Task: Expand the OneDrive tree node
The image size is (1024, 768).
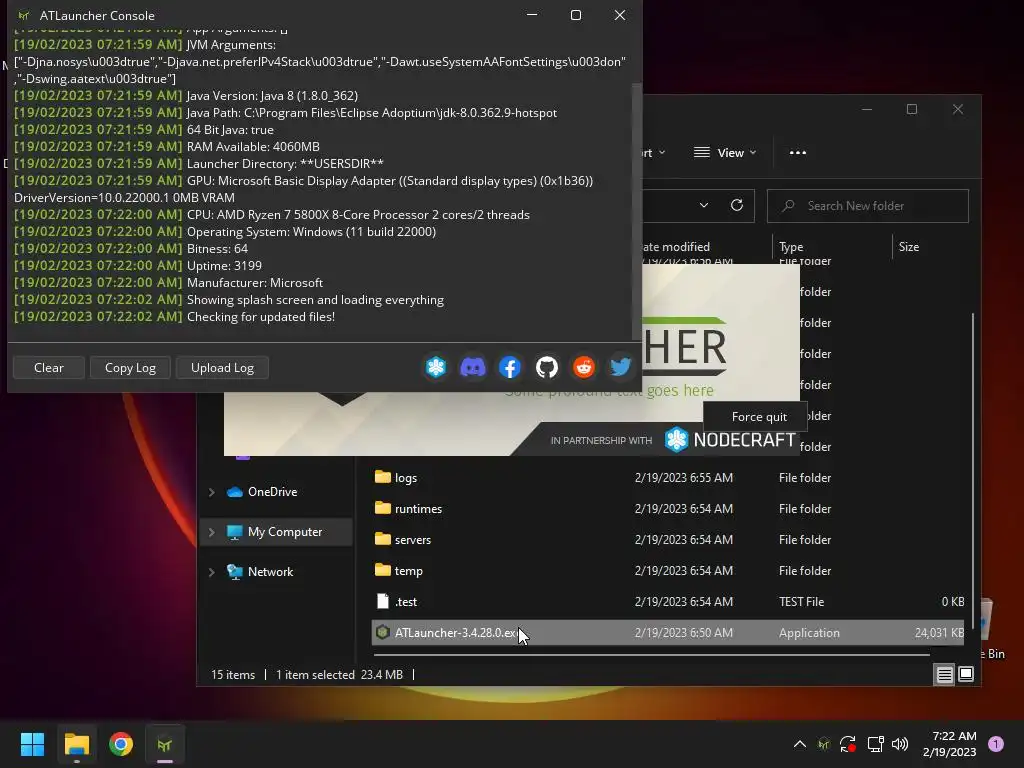Action: coord(212,492)
